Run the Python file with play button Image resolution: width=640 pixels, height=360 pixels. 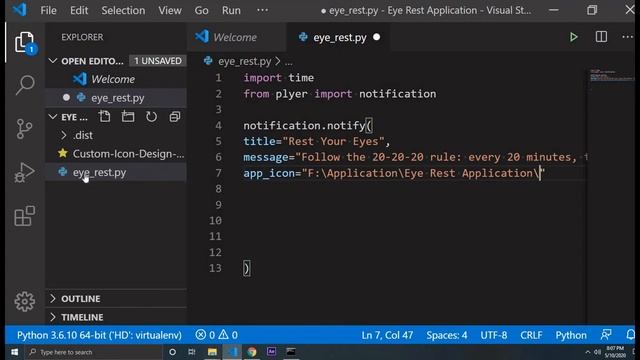tap(573, 37)
